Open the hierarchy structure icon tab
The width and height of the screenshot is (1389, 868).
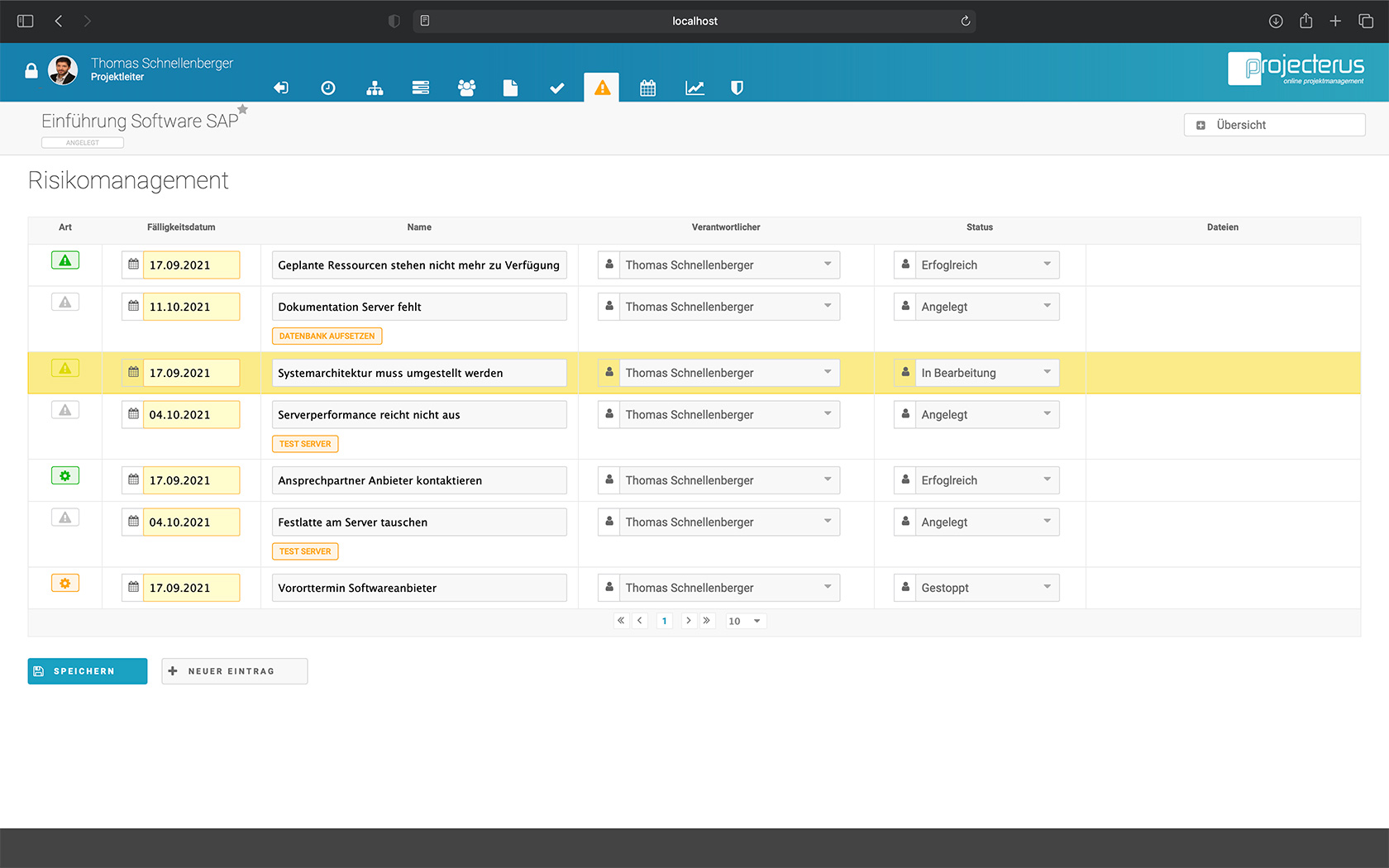coord(375,88)
